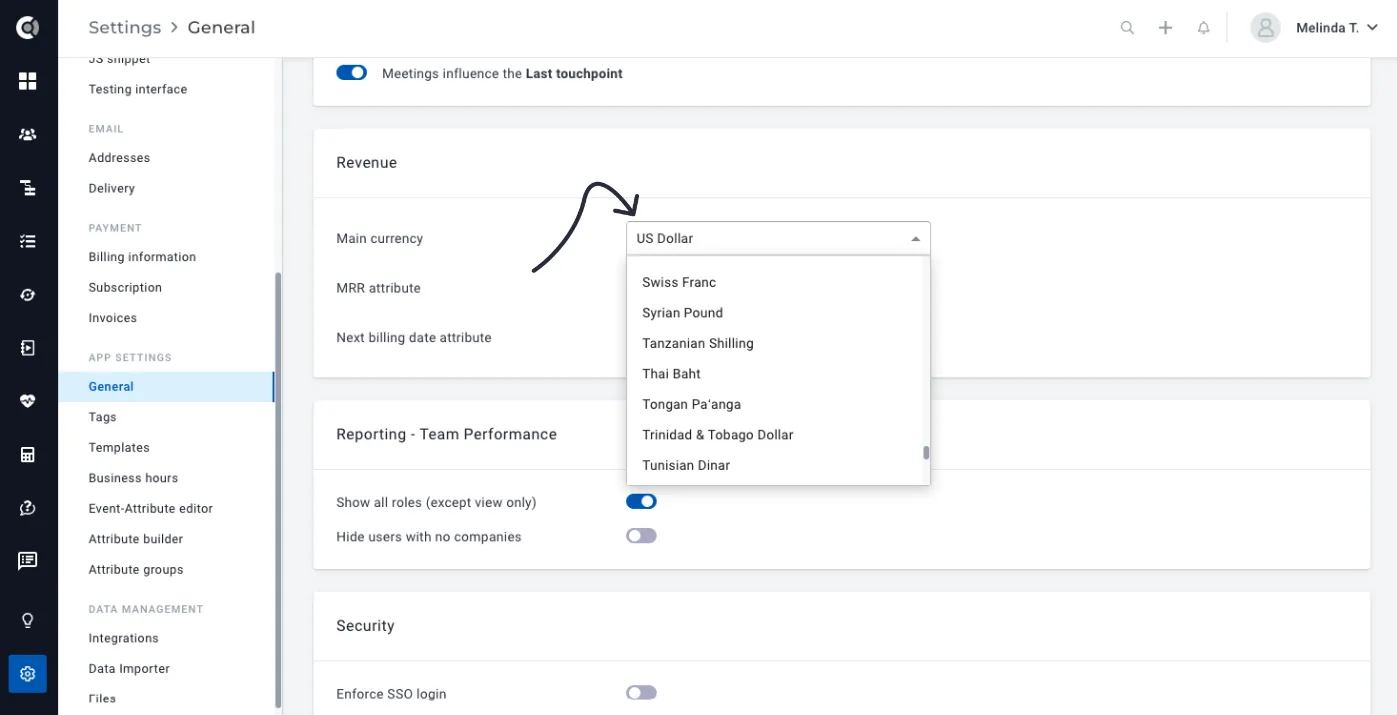Select Swiss Franc from currency list
The width and height of the screenshot is (1397, 715).
778,282
